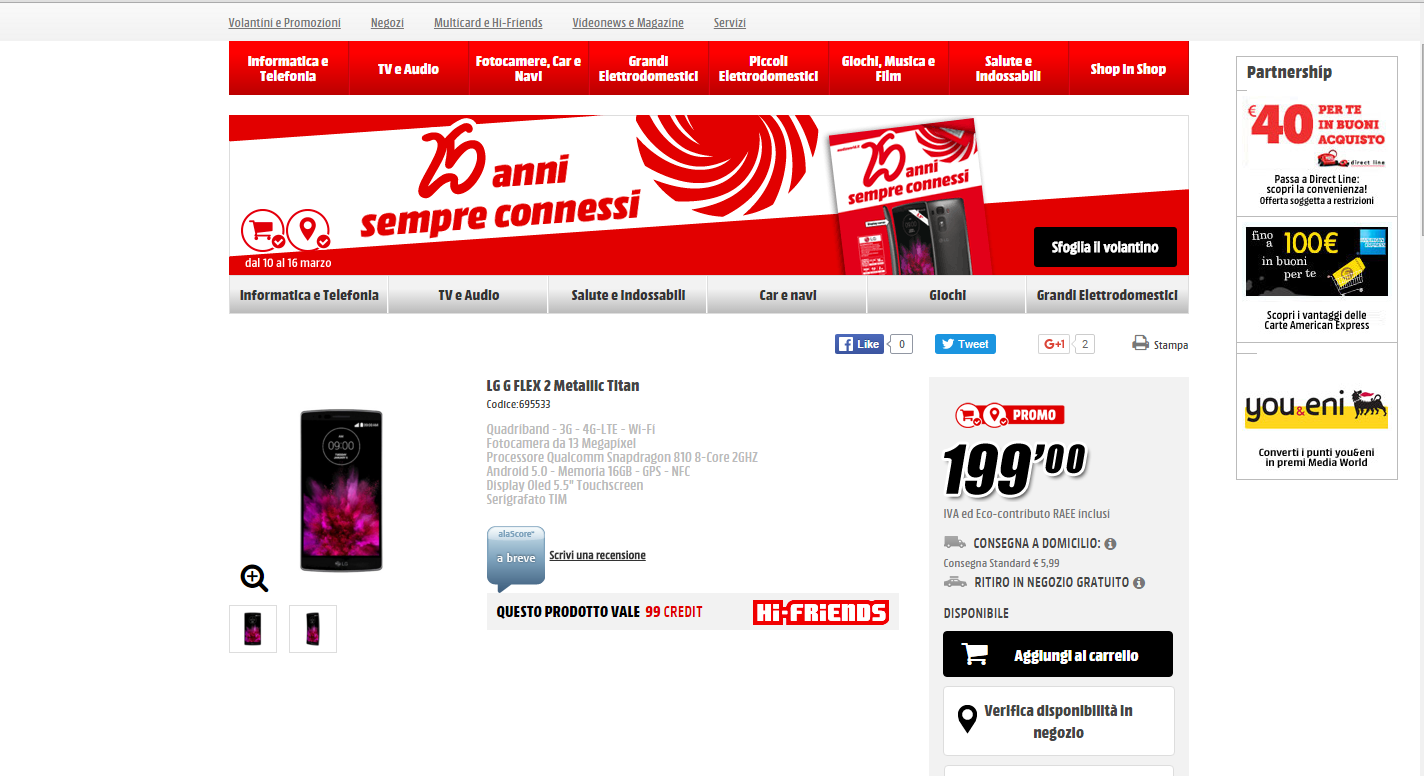
Task: Open the Volantini e Promozioni link
Action: click(284, 22)
